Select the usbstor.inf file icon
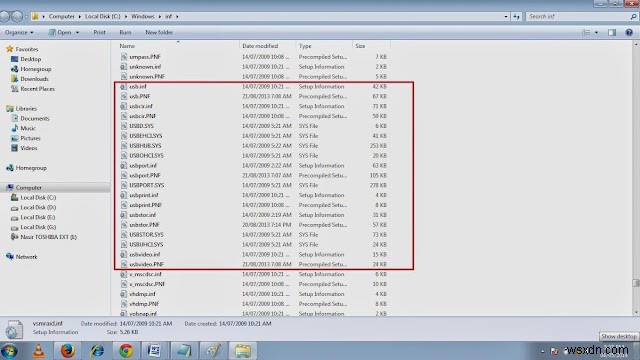 coord(123,215)
